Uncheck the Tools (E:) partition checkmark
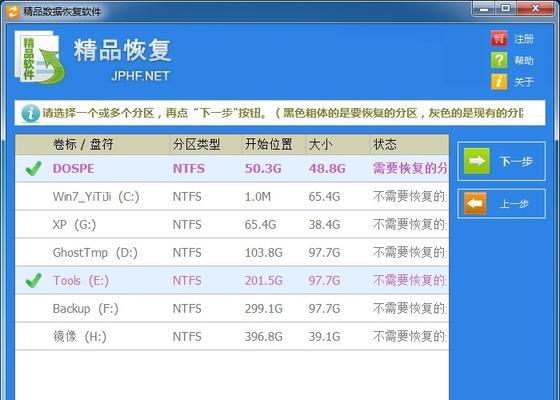Viewport: 560px width, 400px height. (34, 281)
